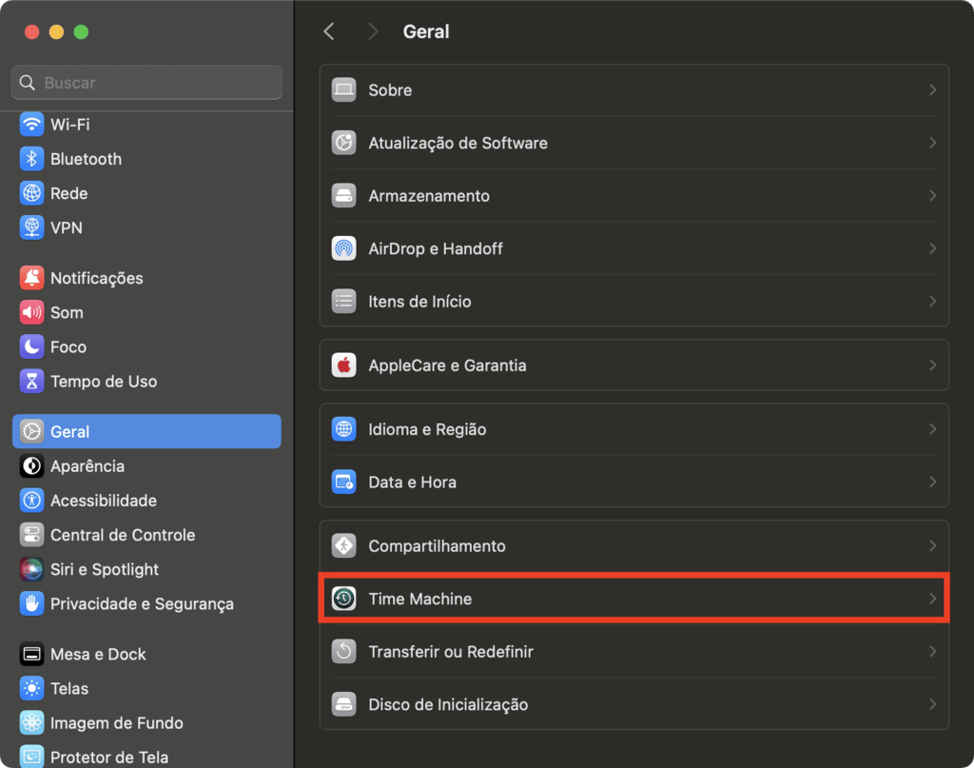Click the Armazenamento disk icon
The width and height of the screenshot is (974, 768).
coord(344,196)
